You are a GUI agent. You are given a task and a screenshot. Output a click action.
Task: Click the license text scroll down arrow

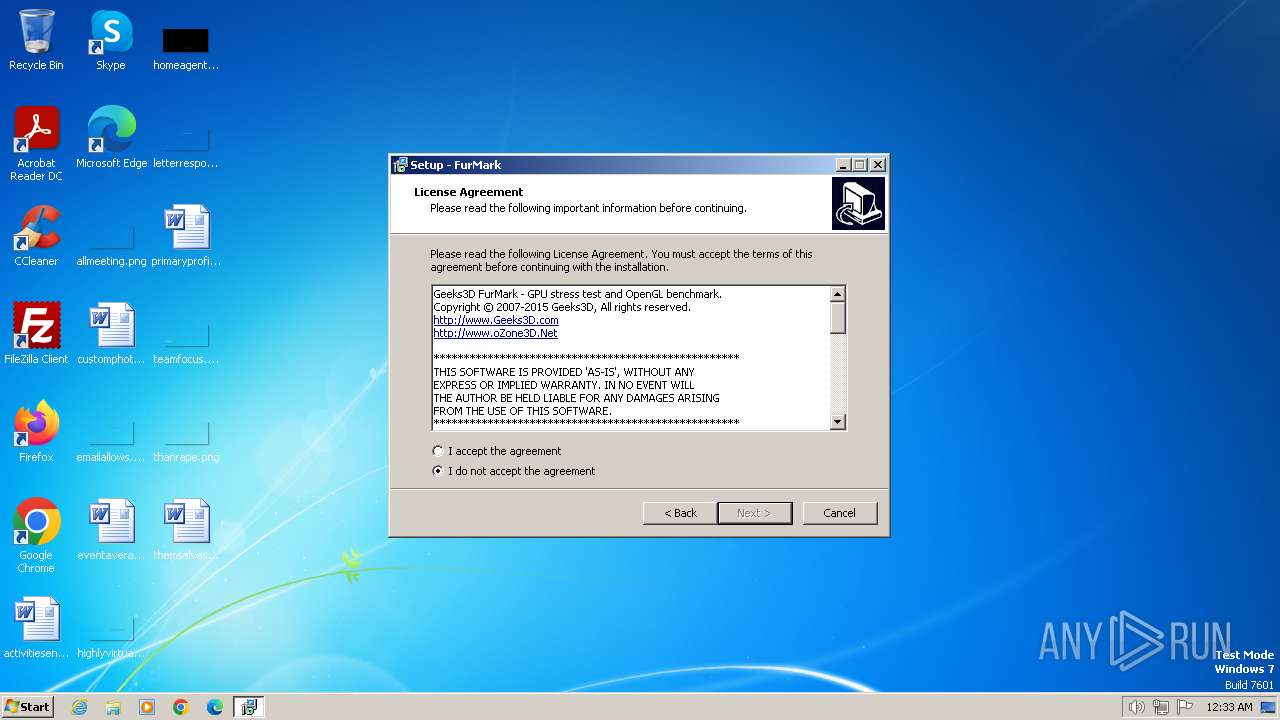pos(838,422)
